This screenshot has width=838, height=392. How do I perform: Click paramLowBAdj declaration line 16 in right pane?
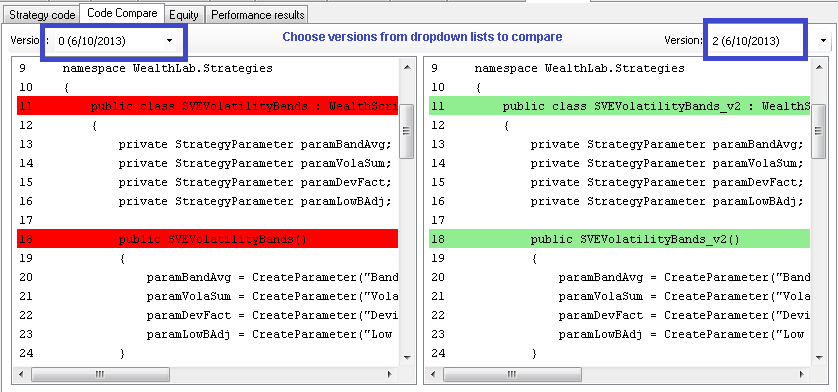668,201
